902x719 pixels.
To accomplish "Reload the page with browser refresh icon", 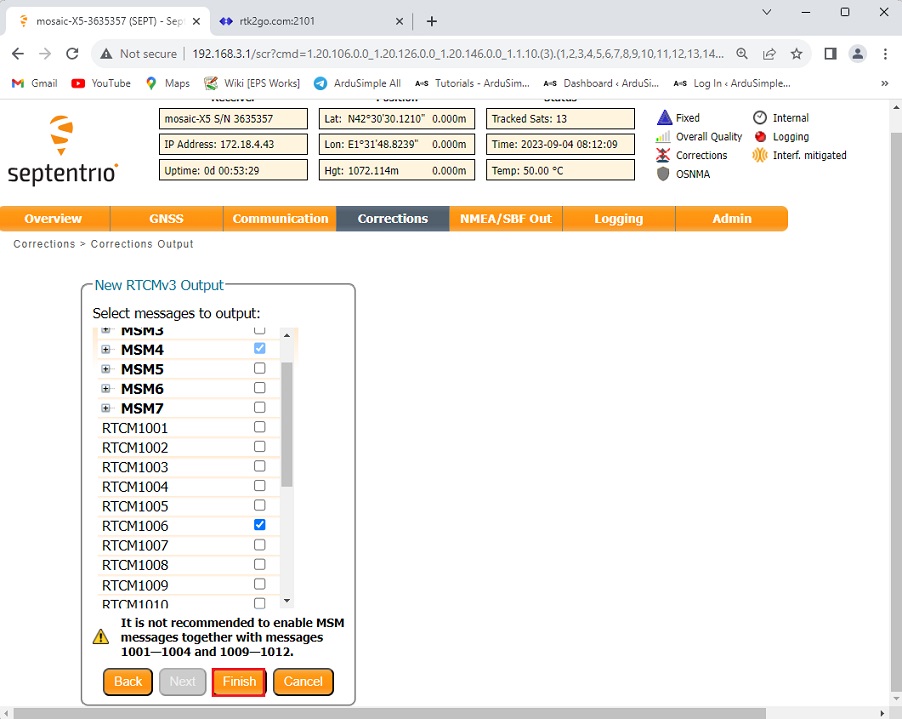I will point(72,54).
